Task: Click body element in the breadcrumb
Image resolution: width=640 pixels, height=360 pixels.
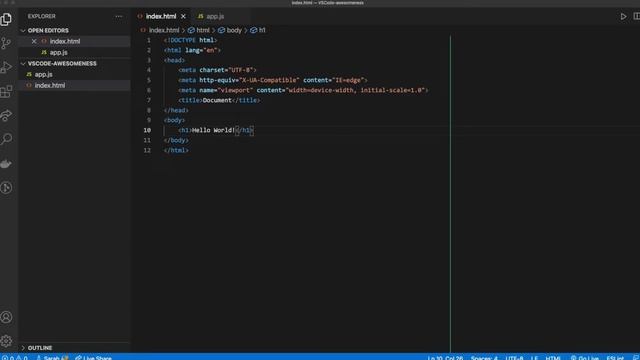Action: click(230, 30)
